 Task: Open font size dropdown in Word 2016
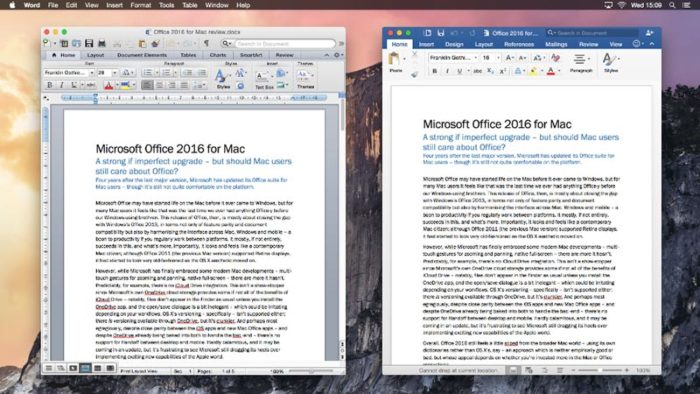(498, 58)
